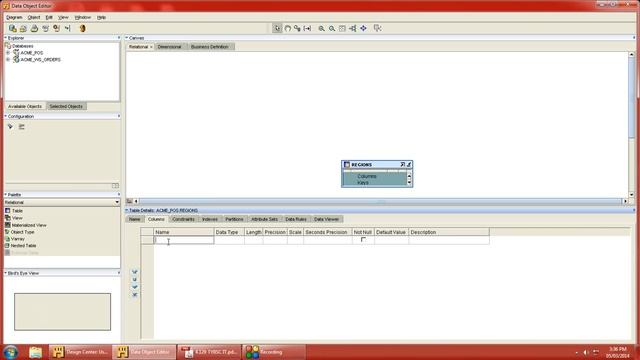The height and width of the screenshot is (360, 640).
Task: Click the printer icon in the toolbar
Action: coord(34,28)
